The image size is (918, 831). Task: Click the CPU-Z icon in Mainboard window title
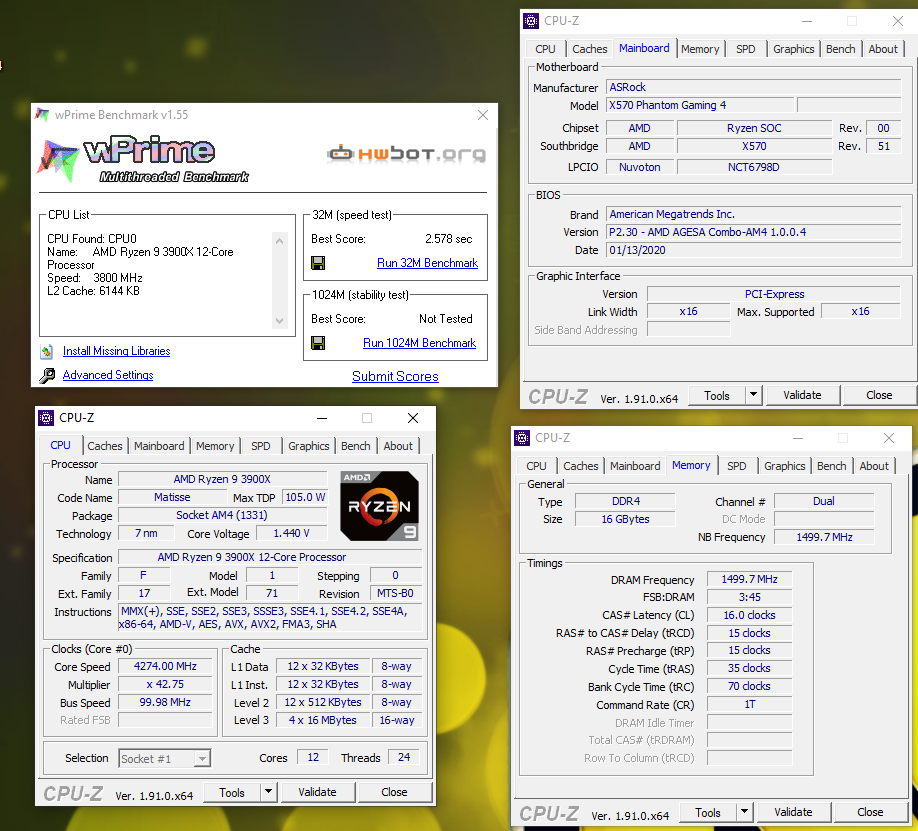(531, 21)
